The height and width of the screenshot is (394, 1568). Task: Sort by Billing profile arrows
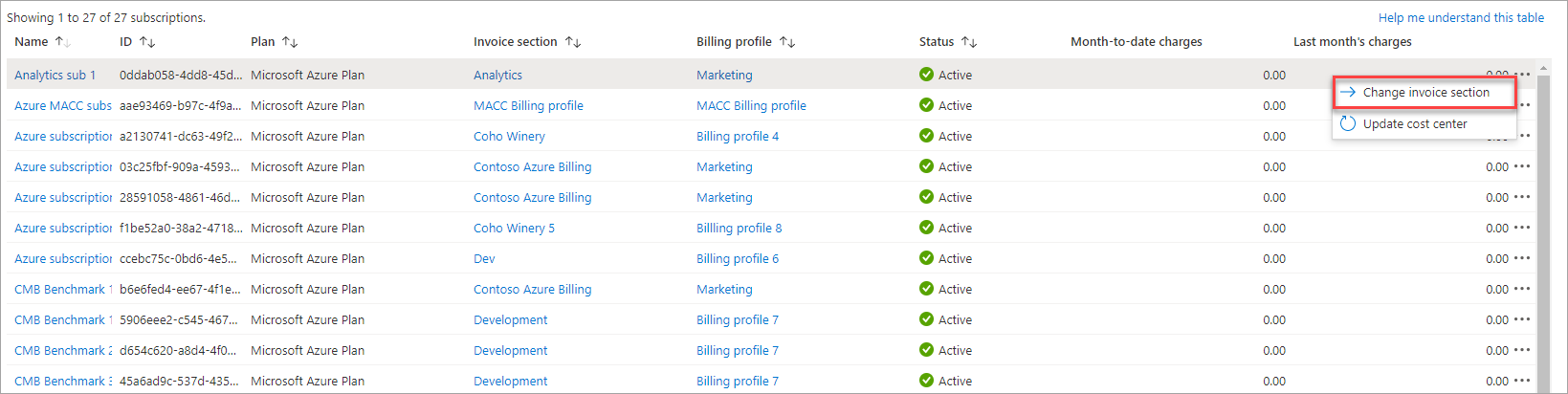click(x=787, y=42)
